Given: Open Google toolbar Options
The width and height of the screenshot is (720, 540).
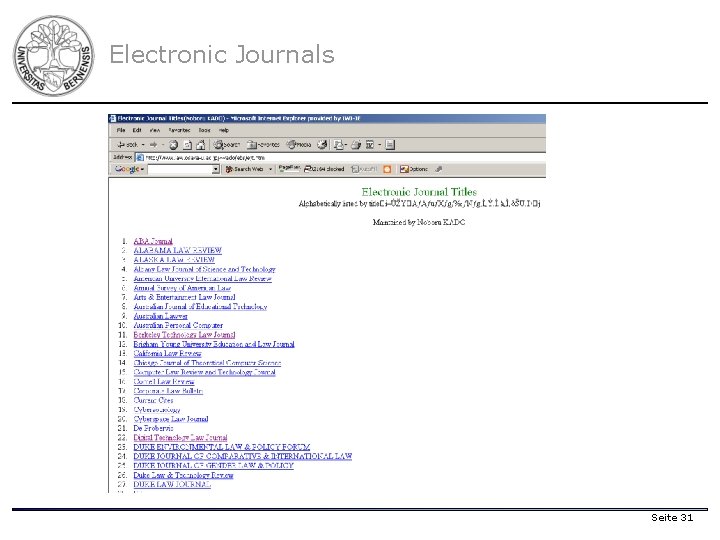Looking at the screenshot, I should 413,169.
